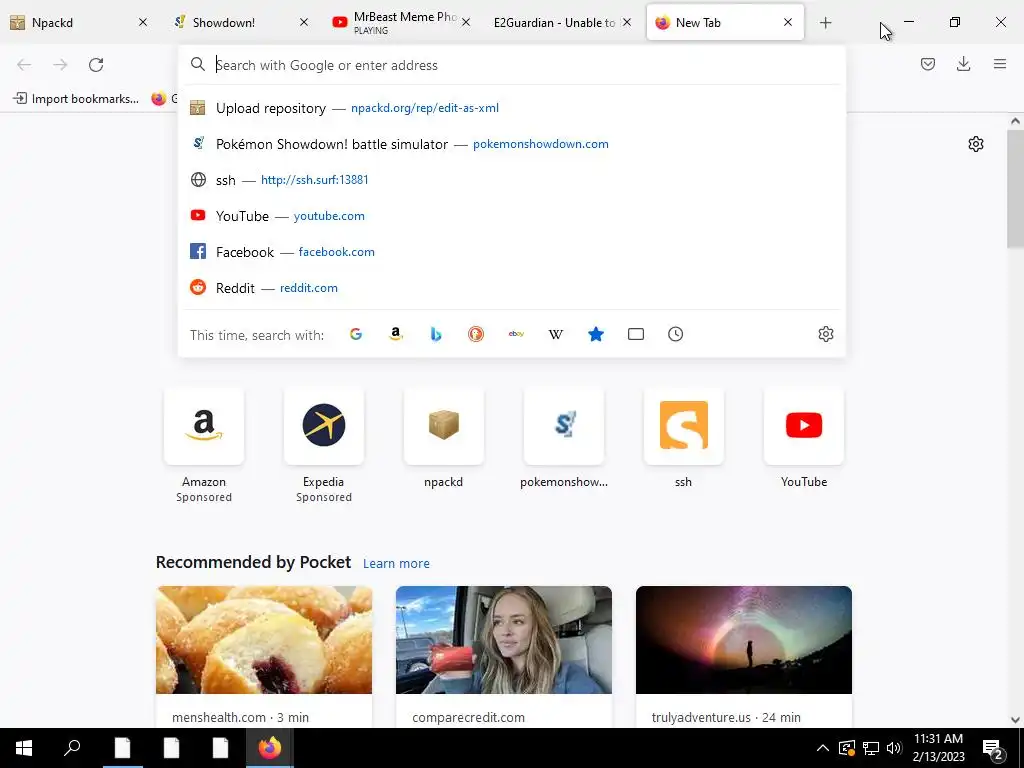Choose Pokémon Showdown! battle simulator suggestion
Image resolution: width=1024 pixels, height=768 pixels.
click(x=512, y=144)
